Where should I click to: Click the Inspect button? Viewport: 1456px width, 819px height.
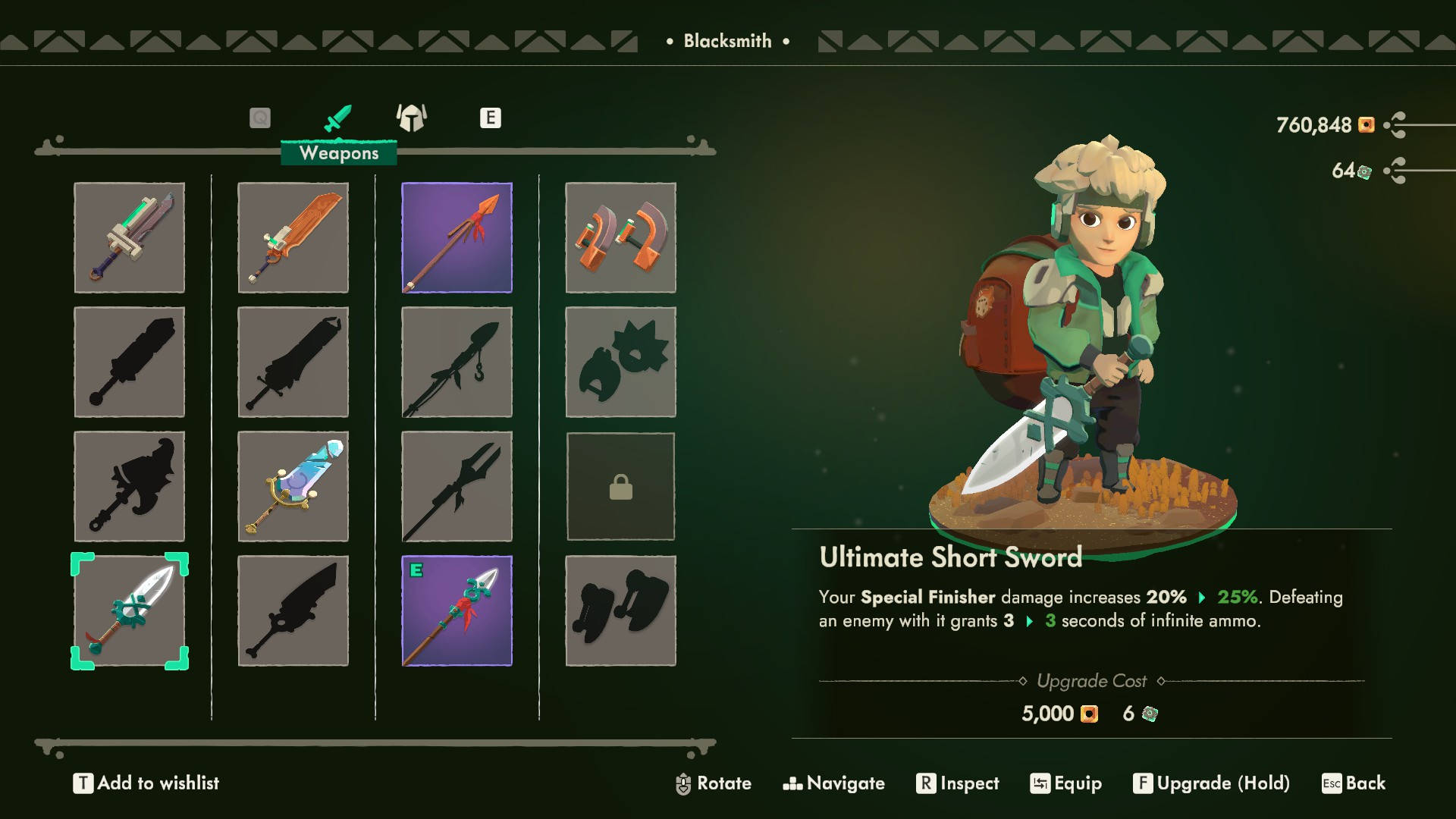pos(957,783)
